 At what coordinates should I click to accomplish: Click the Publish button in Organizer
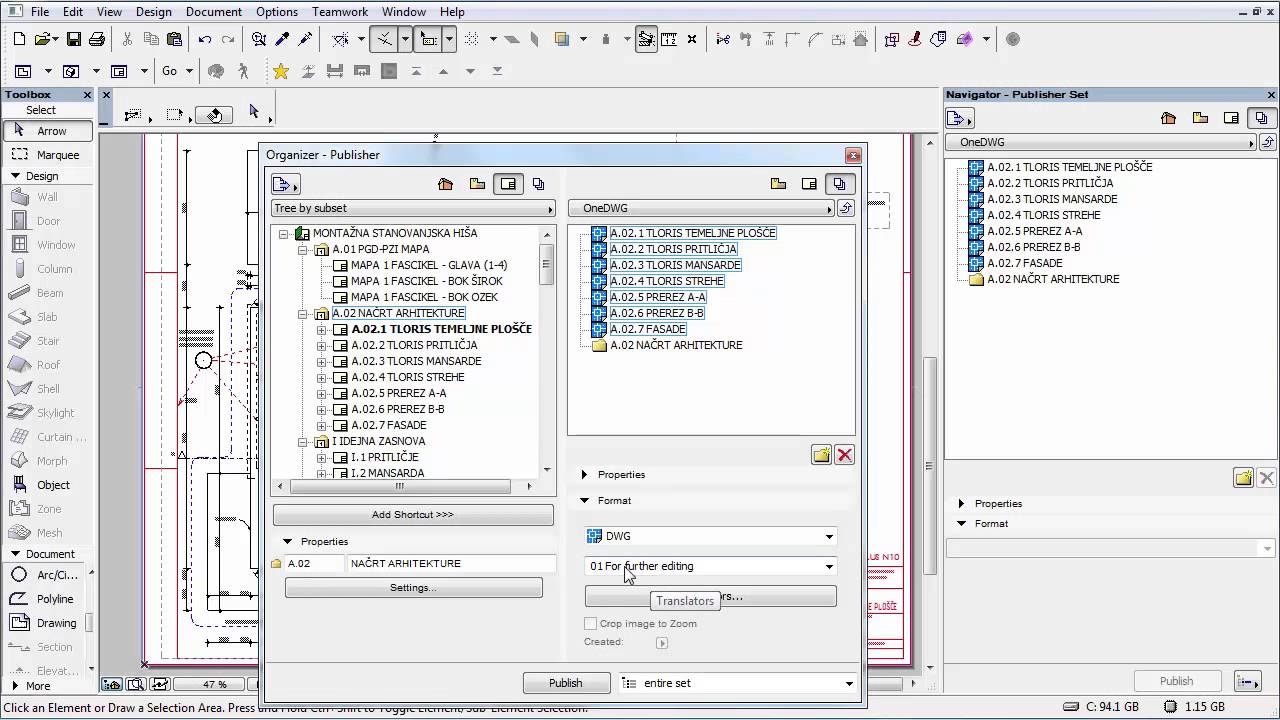[566, 683]
